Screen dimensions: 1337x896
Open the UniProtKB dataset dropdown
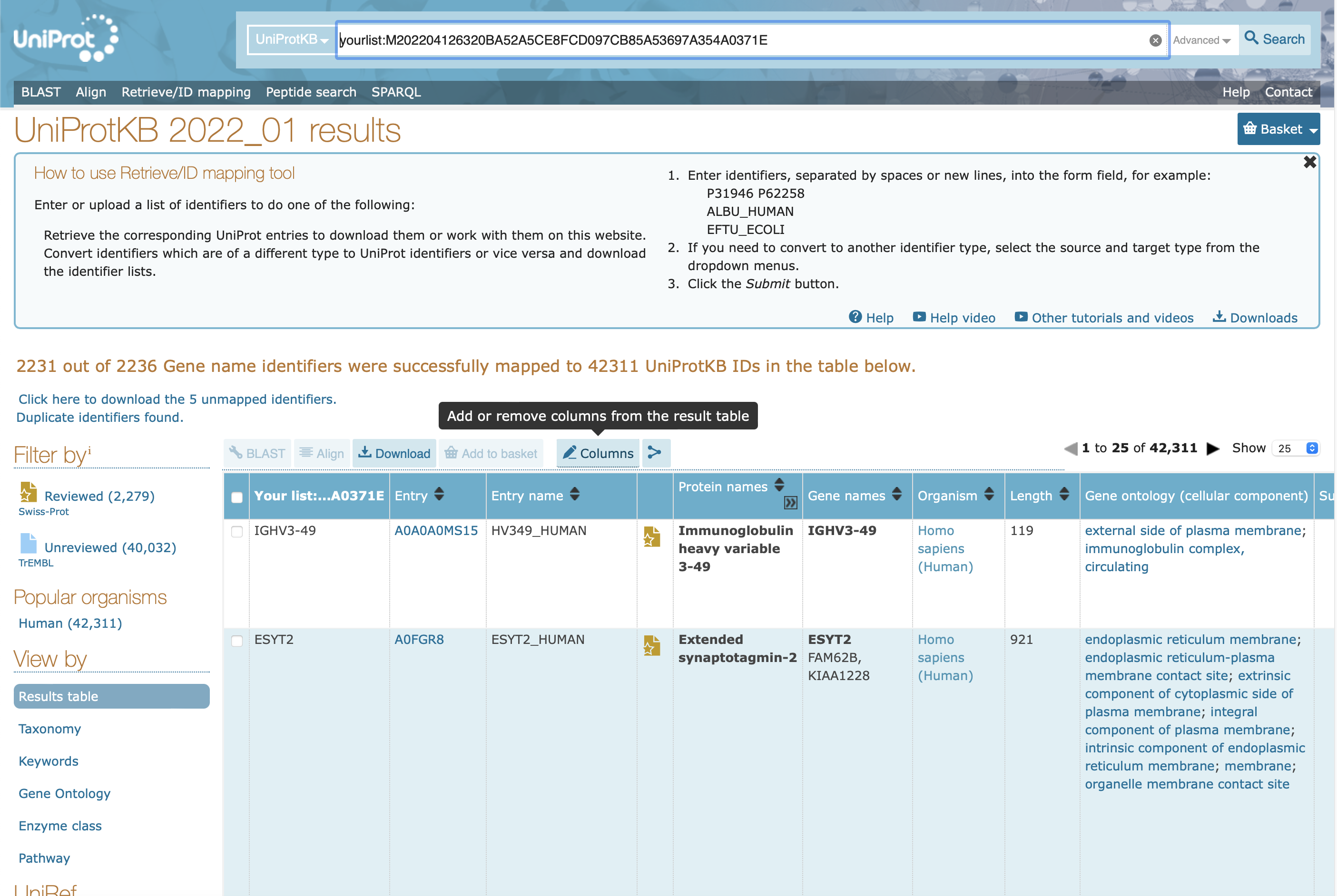(x=292, y=40)
